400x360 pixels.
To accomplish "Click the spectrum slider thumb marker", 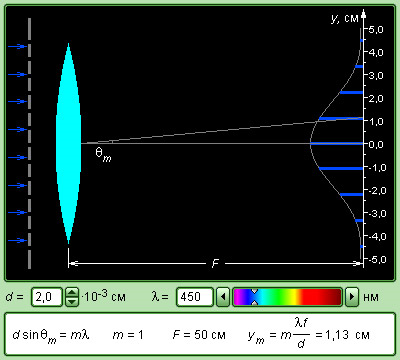I will 254,297.
